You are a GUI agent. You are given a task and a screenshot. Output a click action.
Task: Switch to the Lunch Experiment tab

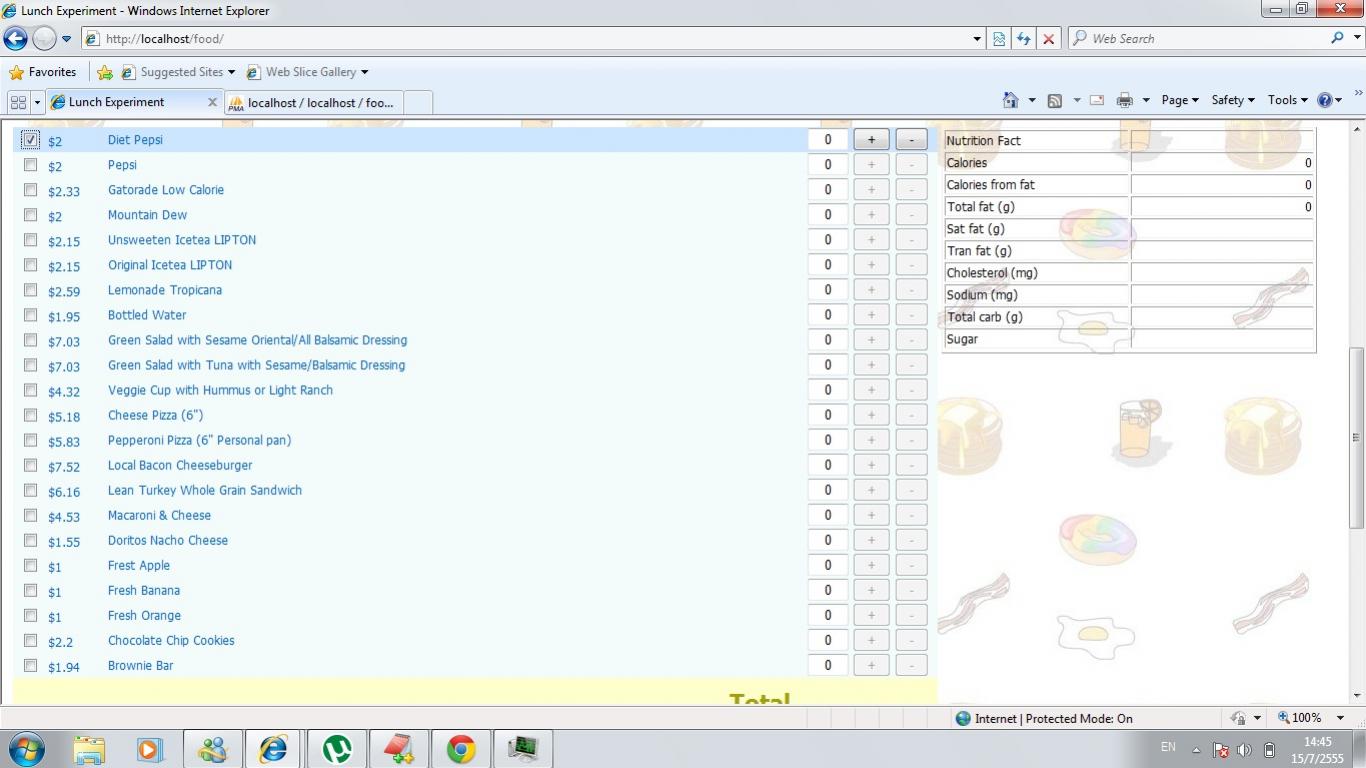coord(134,102)
